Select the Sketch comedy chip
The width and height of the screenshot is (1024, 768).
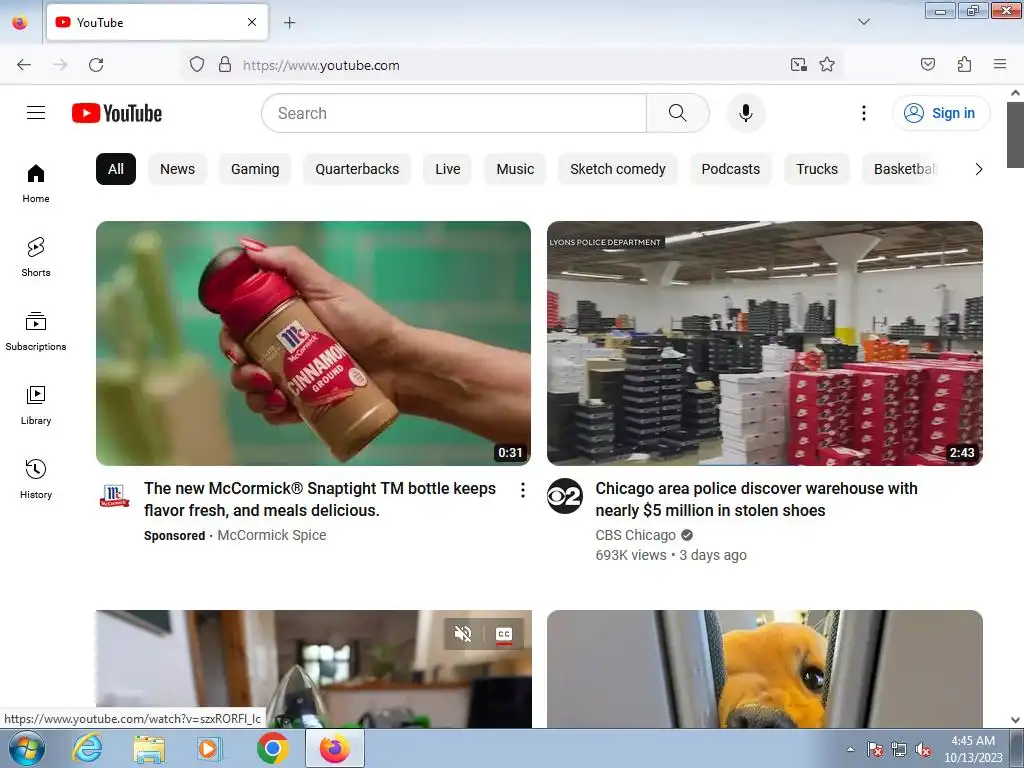pos(618,169)
